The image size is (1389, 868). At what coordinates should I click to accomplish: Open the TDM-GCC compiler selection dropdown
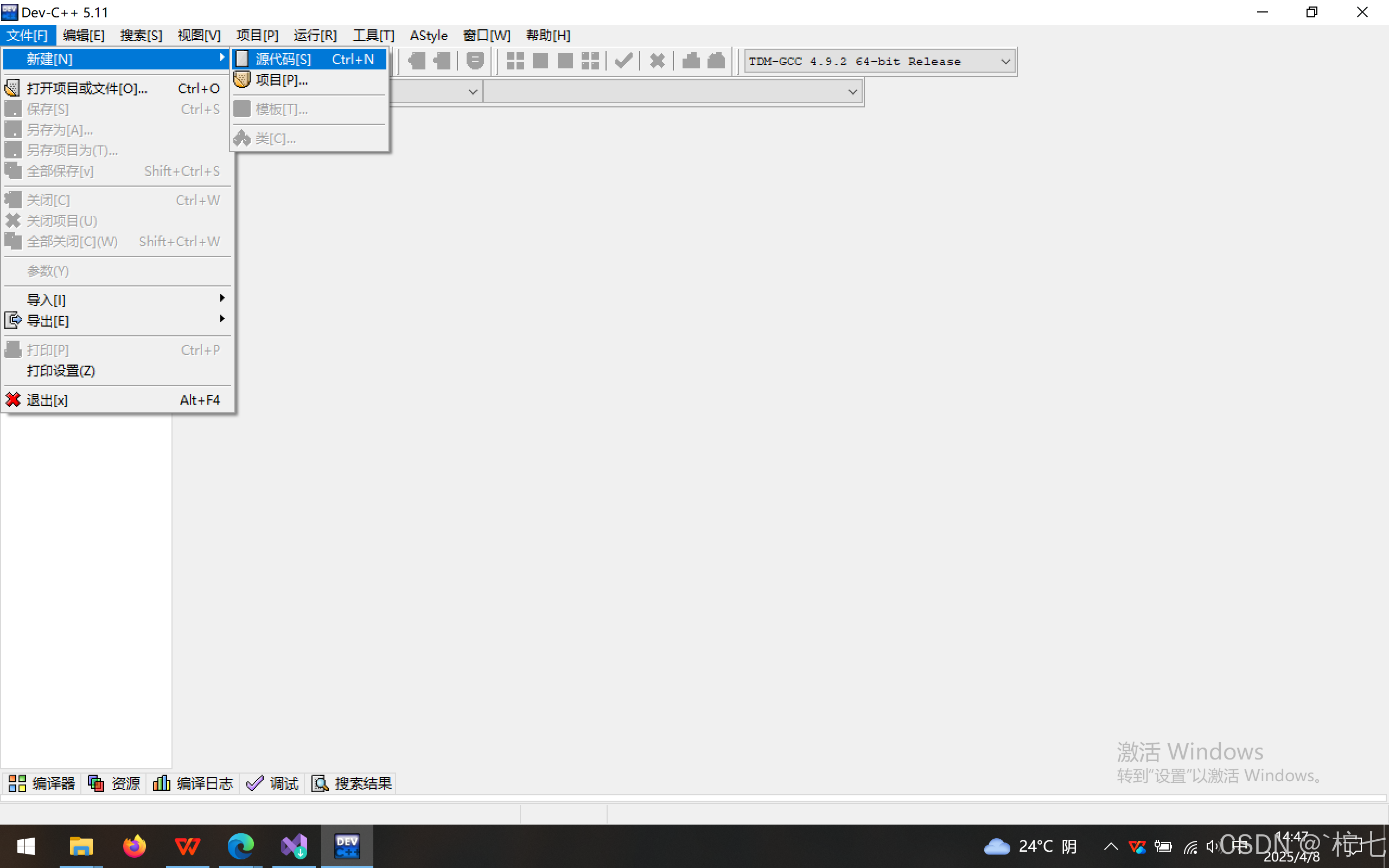pyautogui.click(x=1005, y=61)
